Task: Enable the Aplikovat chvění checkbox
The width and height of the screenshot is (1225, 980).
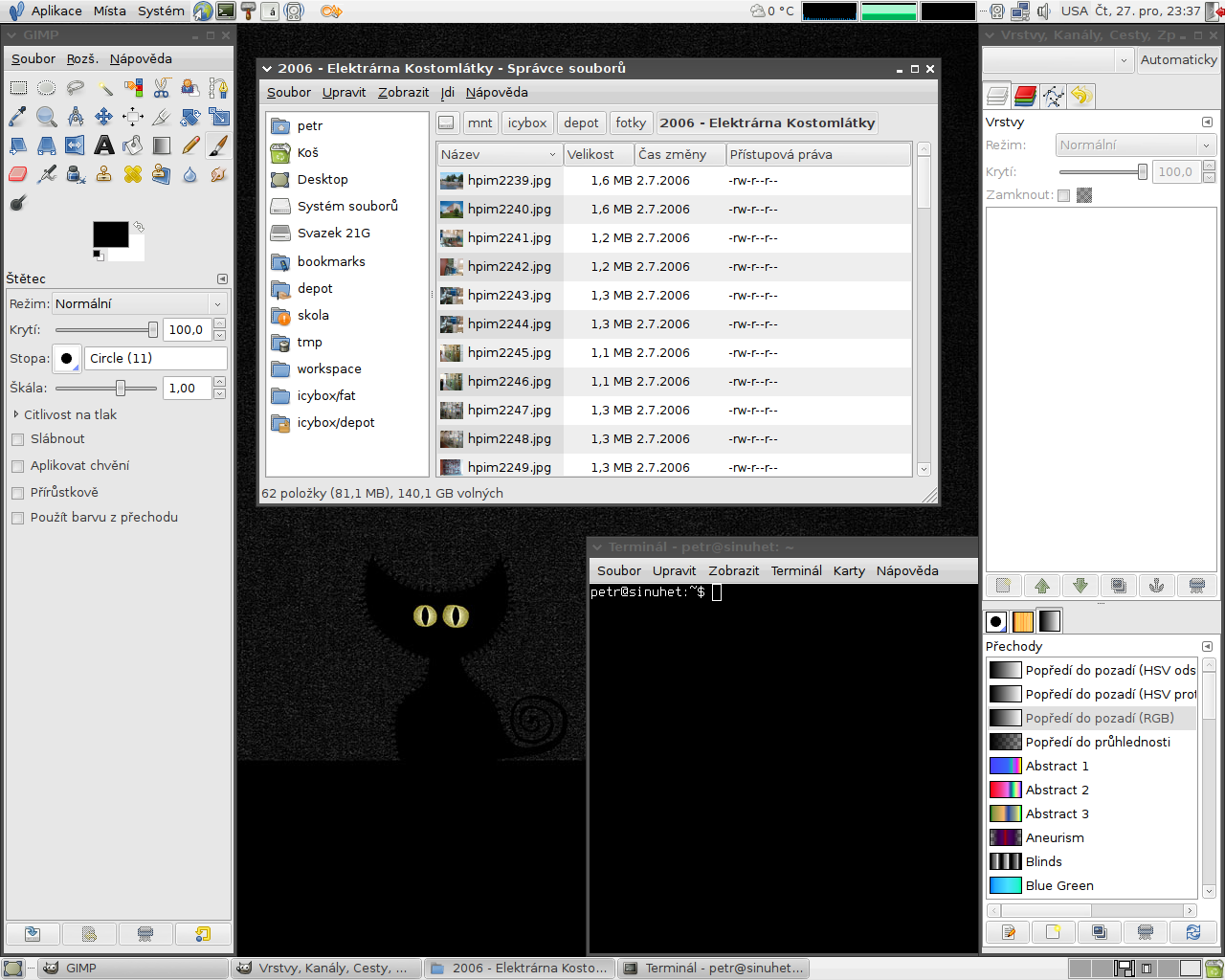Action: pos(17,466)
